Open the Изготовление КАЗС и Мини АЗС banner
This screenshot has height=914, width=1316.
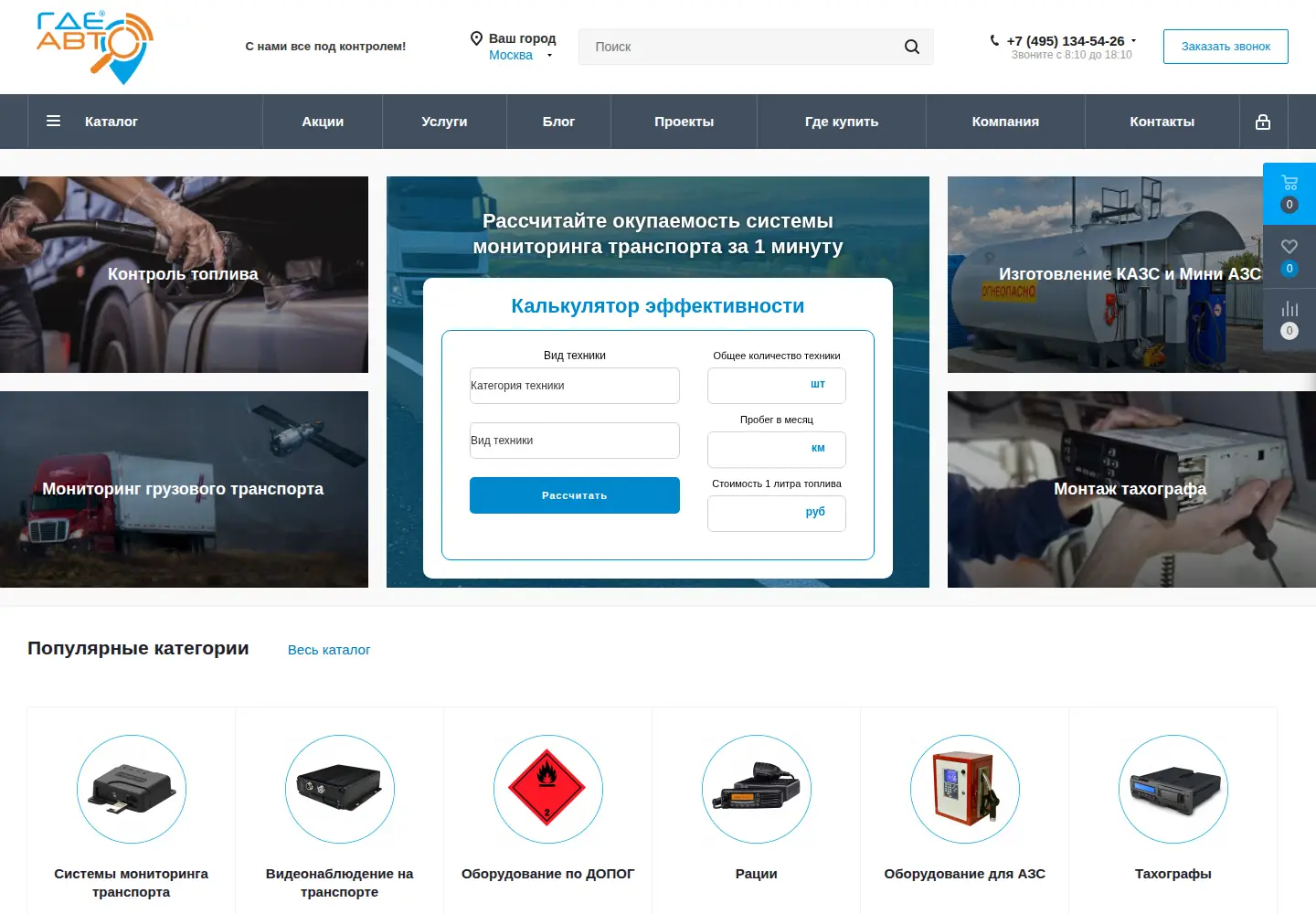[x=1131, y=274]
